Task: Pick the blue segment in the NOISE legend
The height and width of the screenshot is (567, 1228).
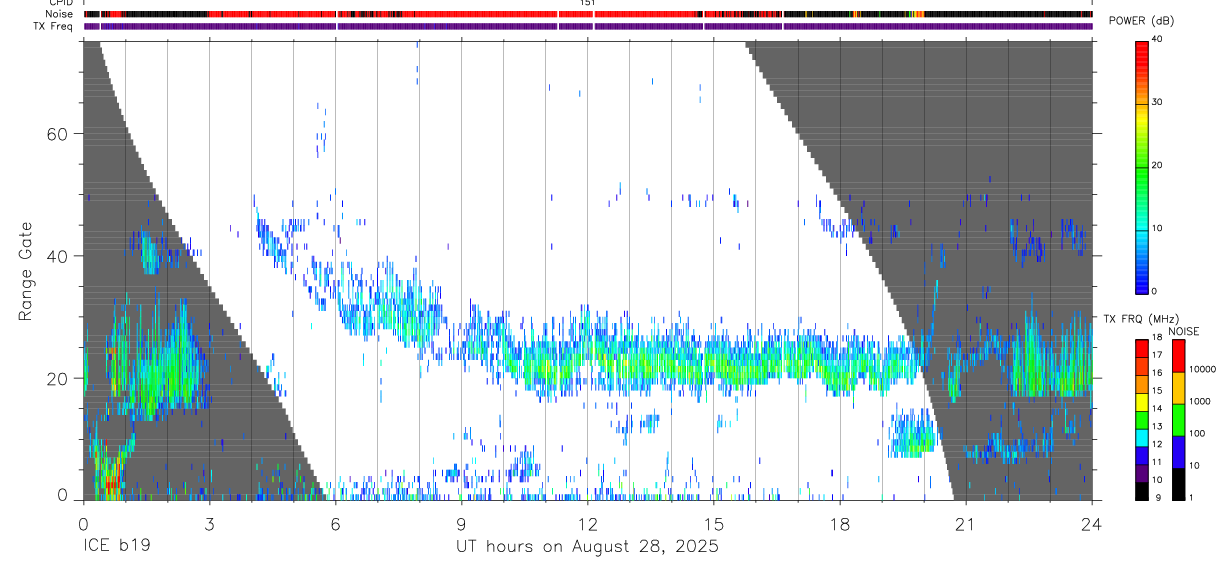Action: (x=1177, y=452)
